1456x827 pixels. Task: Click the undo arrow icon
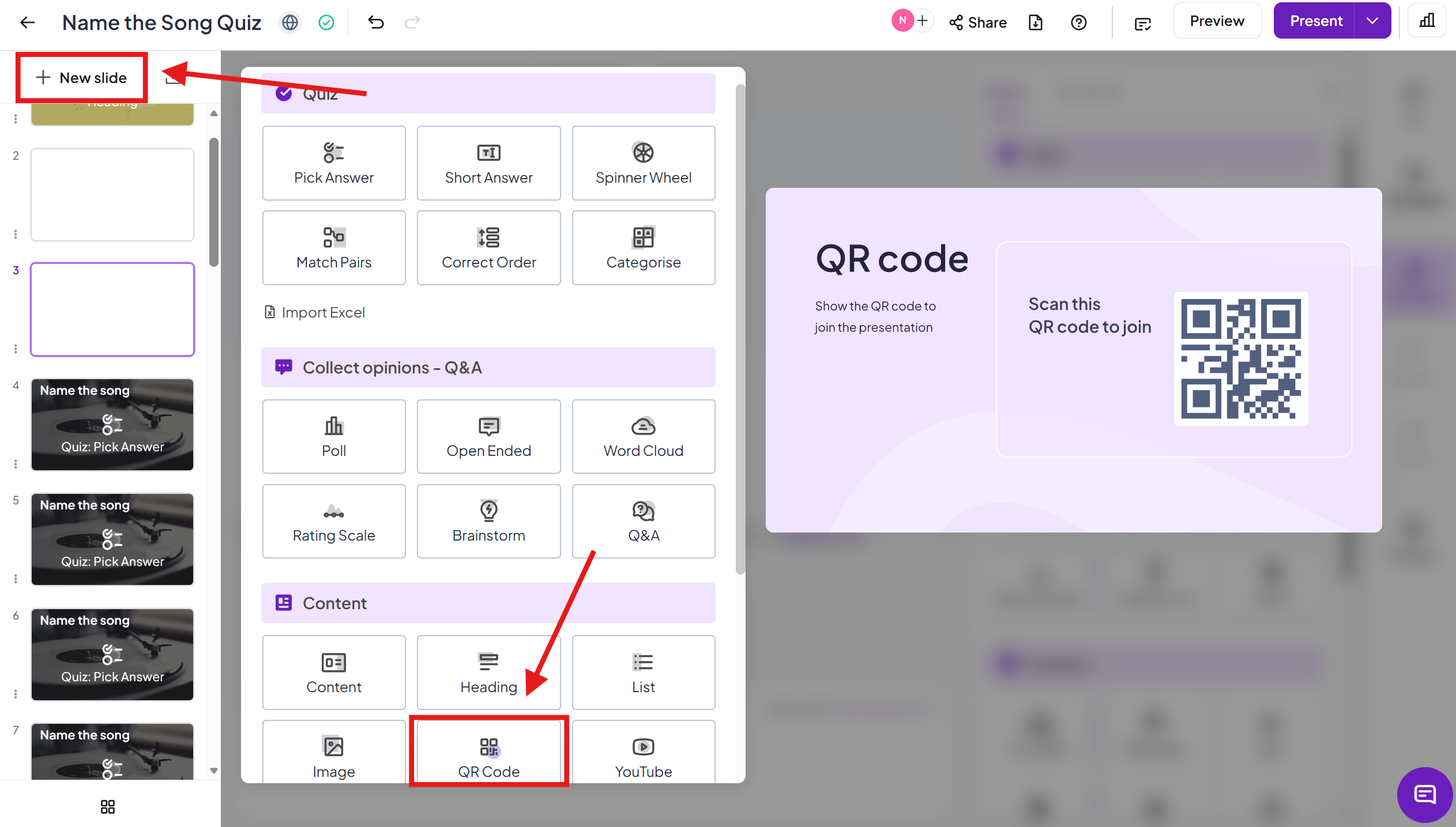point(376,22)
